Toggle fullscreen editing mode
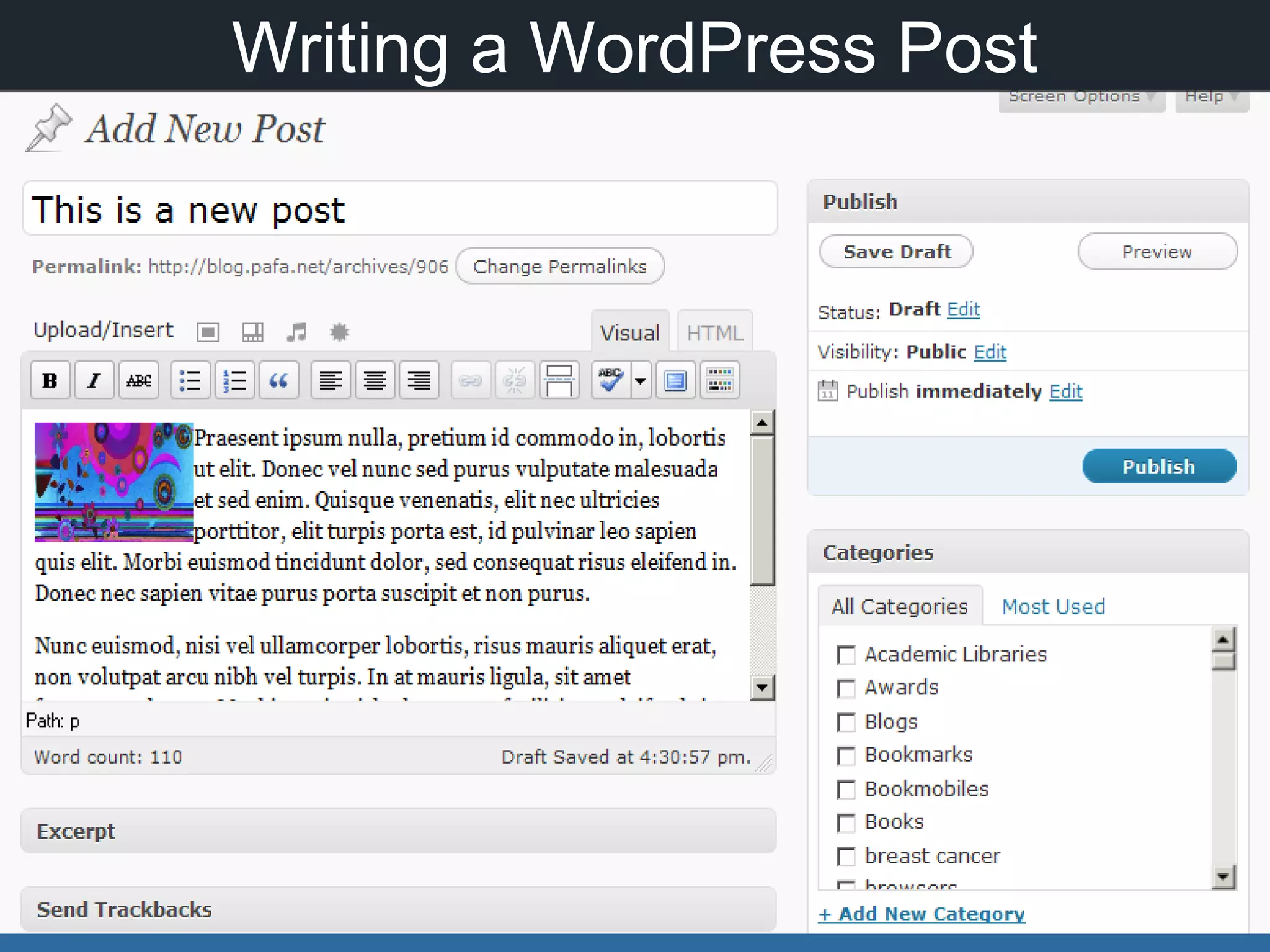 tap(675, 380)
